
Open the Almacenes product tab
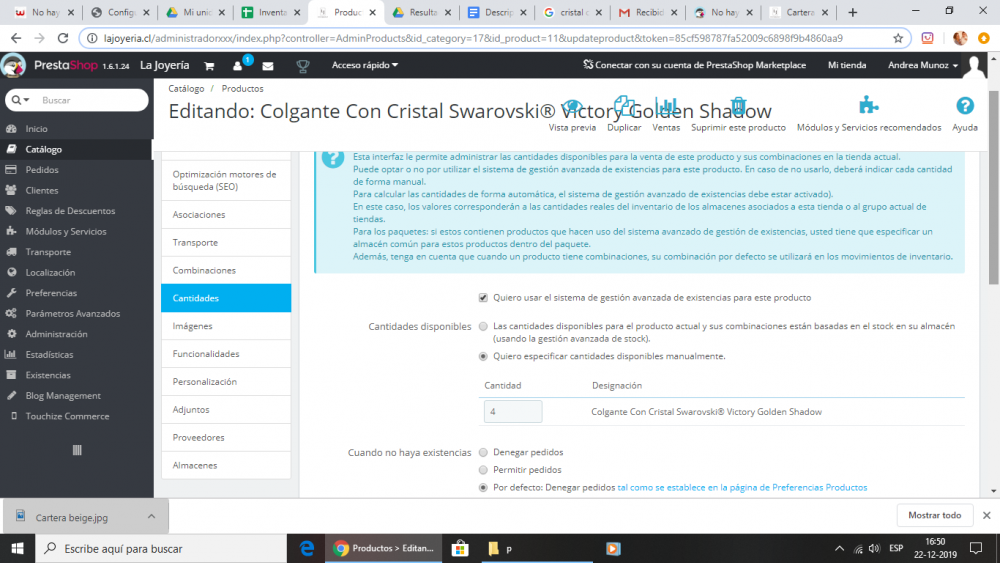click(x=226, y=465)
